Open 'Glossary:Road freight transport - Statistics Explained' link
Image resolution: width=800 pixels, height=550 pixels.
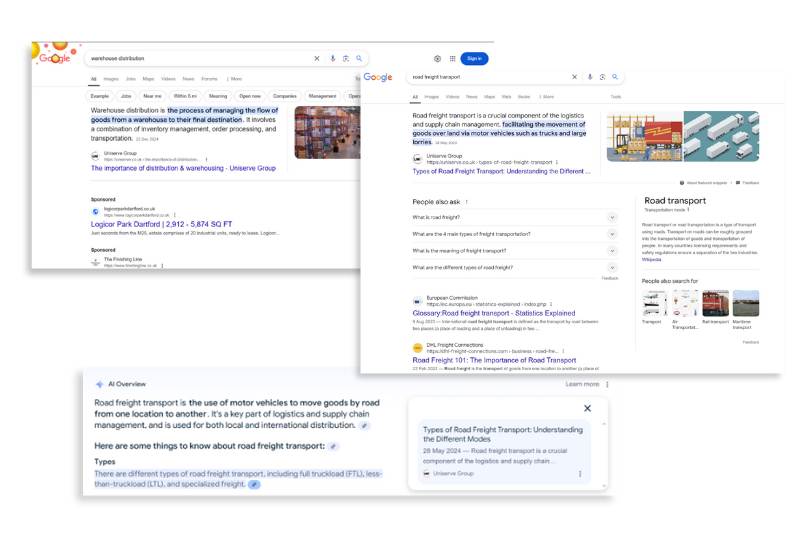pyautogui.click(x=494, y=313)
